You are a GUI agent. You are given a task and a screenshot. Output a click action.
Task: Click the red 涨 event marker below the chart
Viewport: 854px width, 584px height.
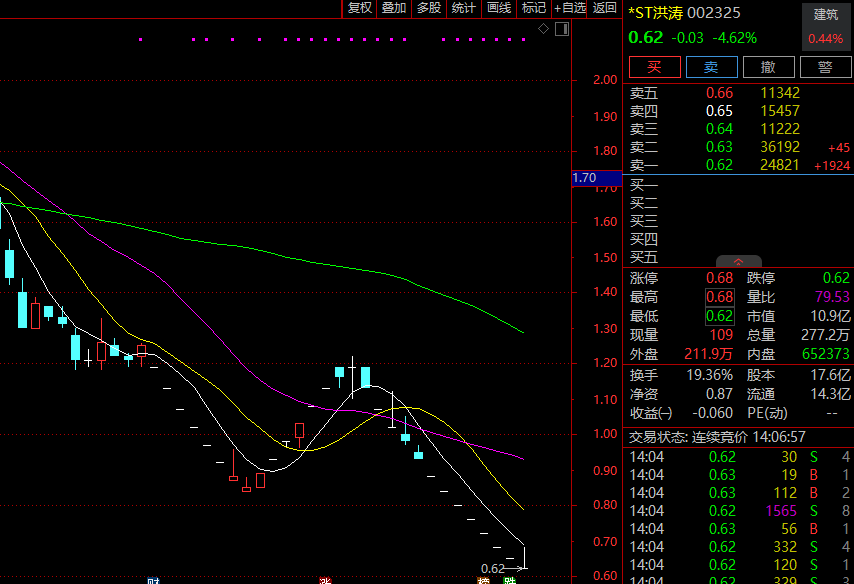coord(325,581)
